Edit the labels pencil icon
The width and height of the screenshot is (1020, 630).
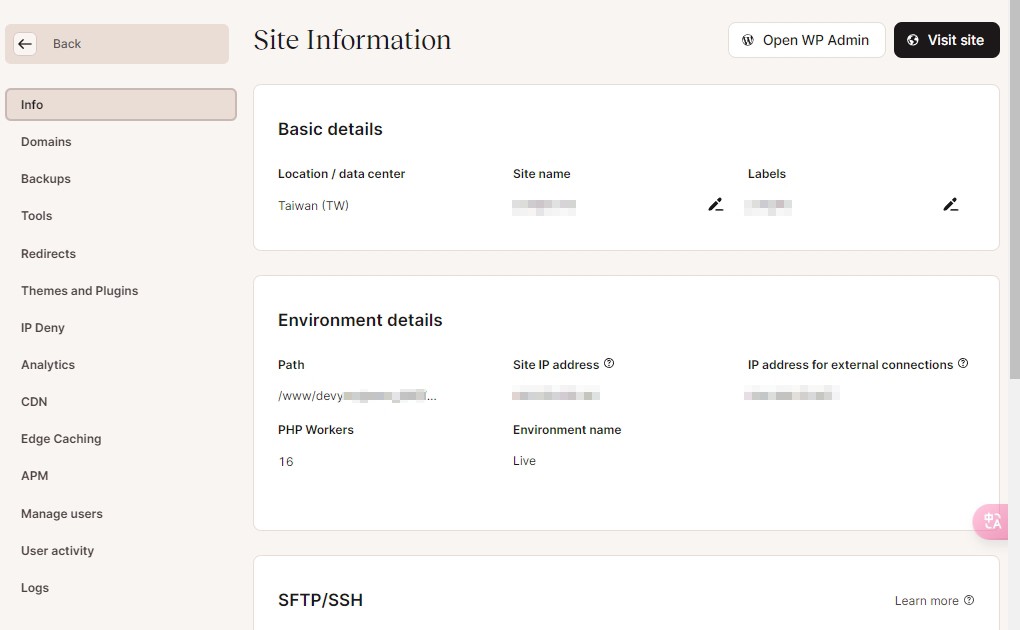950,204
